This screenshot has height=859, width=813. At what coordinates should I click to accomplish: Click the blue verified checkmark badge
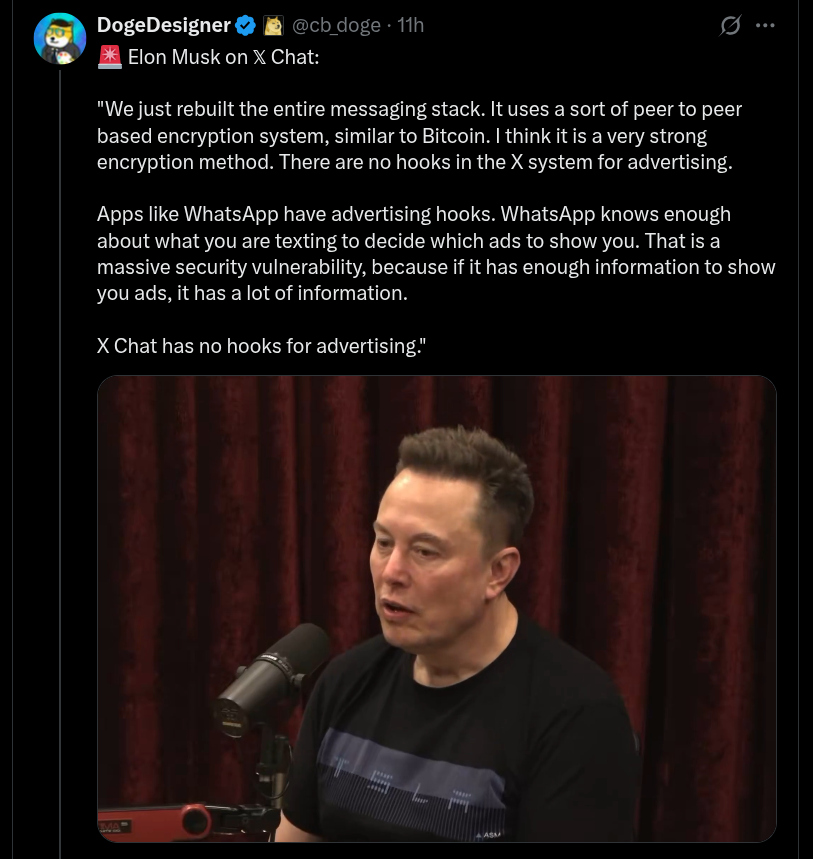[x=245, y=26]
